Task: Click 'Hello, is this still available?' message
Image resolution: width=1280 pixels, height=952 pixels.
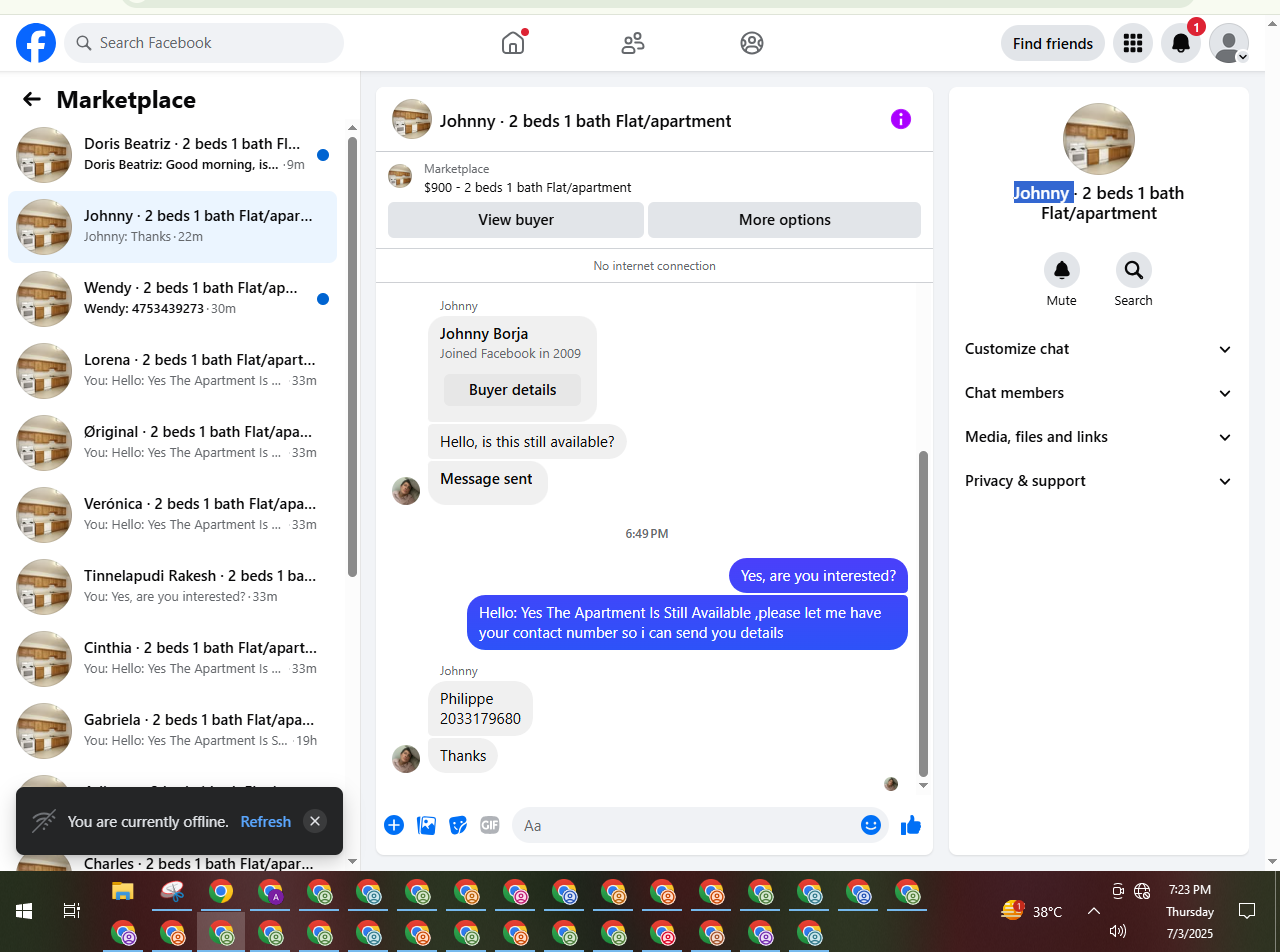Action: [x=527, y=442]
